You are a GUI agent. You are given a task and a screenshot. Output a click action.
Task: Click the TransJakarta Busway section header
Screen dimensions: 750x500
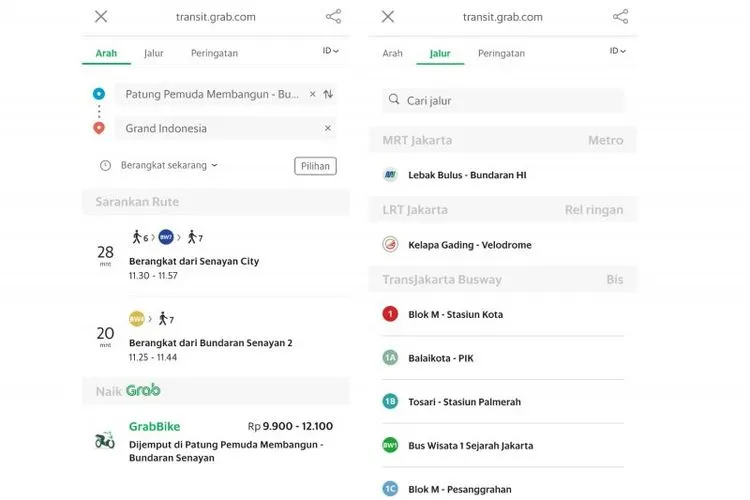503,279
